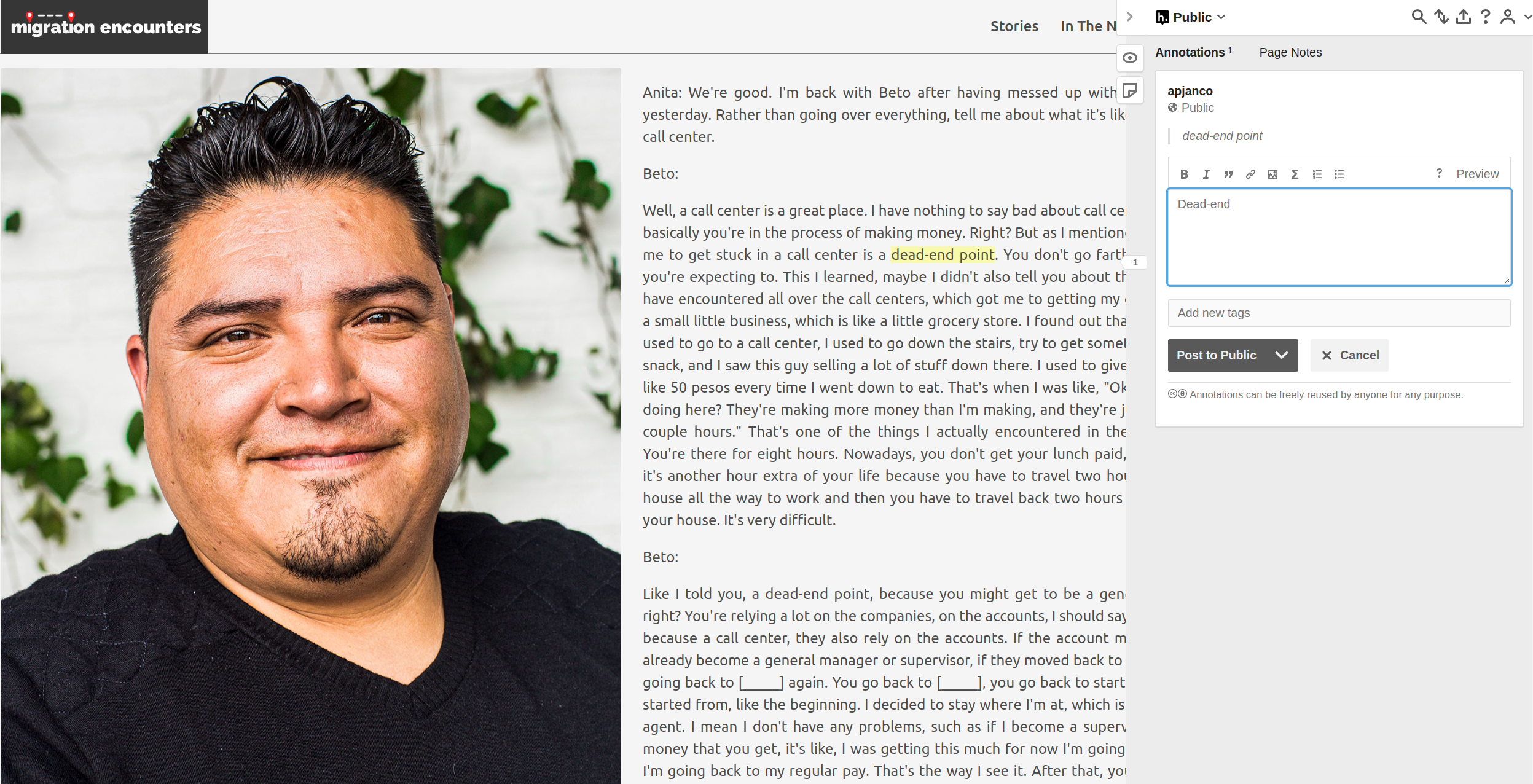Apply italic formatting in annotation editor
The height and width of the screenshot is (784, 1533).
click(1206, 174)
